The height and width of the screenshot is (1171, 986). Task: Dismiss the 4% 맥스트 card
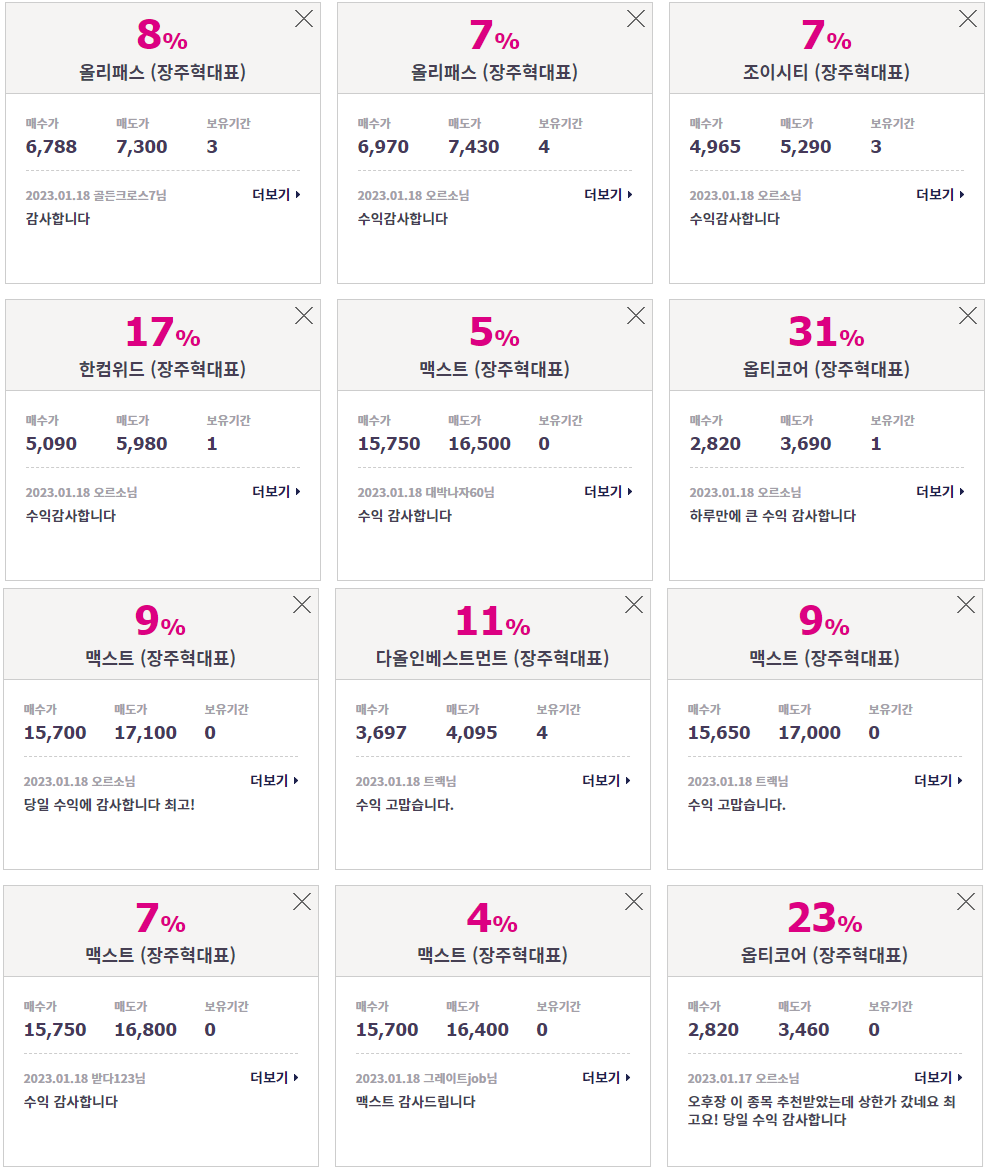(634, 902)
